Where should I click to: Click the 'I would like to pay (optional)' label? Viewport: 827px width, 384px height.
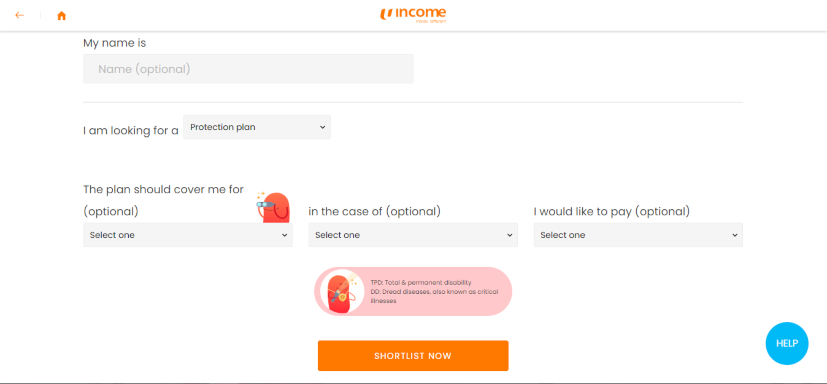tap(612, 212)
